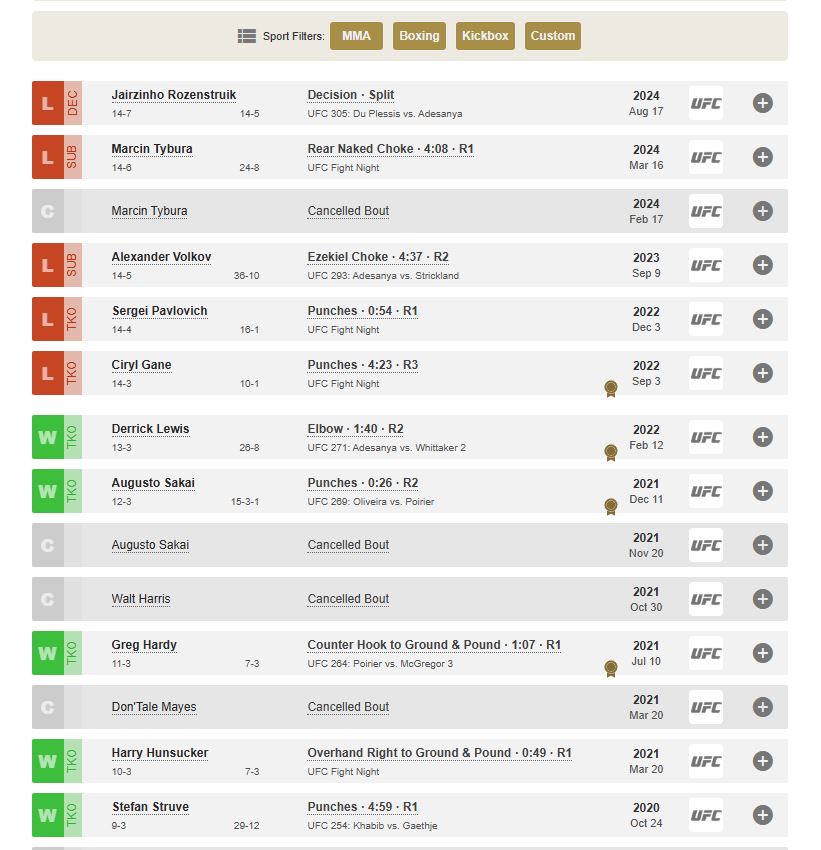This screenshot has height=850, width=821.
Task: Select the Kickbox sport filter
Action: 485,36
